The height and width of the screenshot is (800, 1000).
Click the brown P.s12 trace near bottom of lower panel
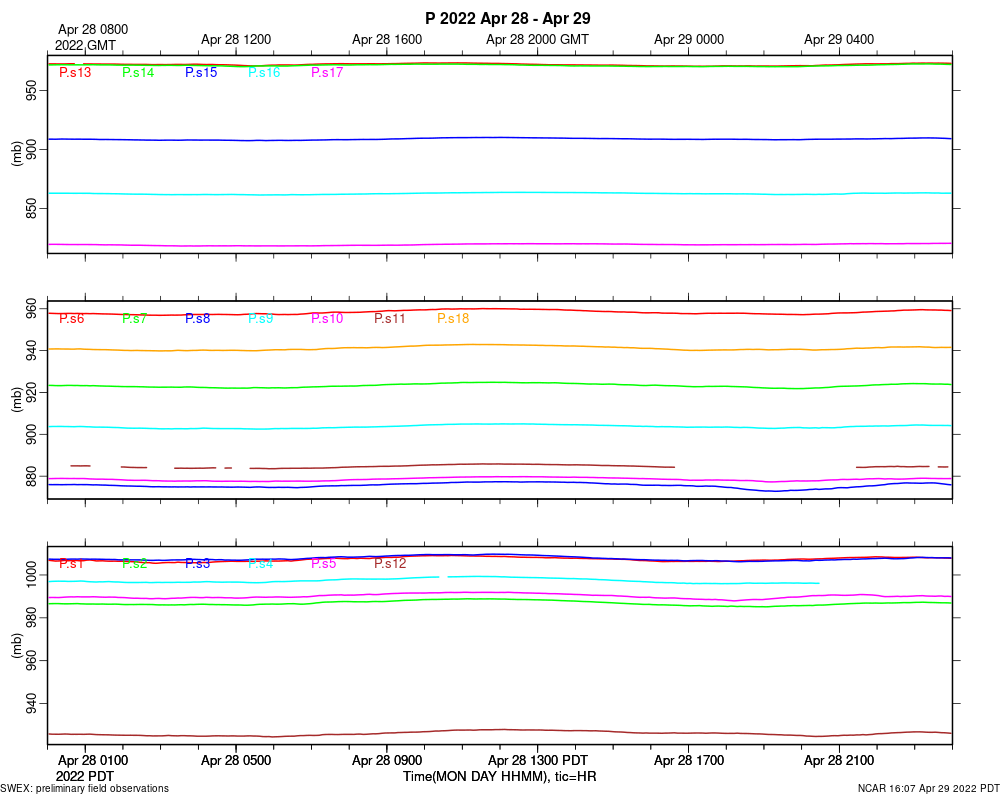pos(499,730)
